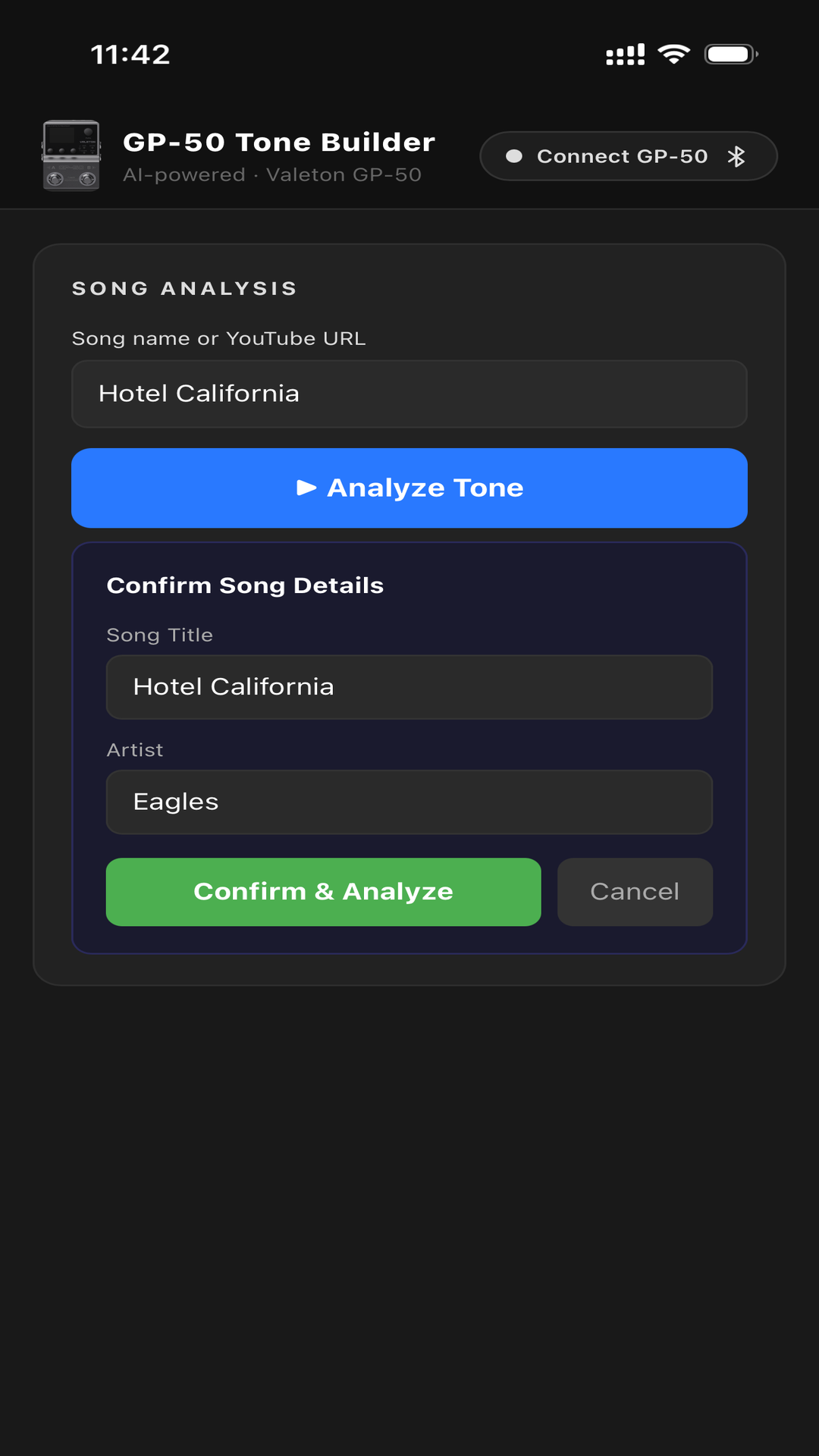Click the Confirm Song Details heading
The image size is (819, 1456).
pos(245,585)
